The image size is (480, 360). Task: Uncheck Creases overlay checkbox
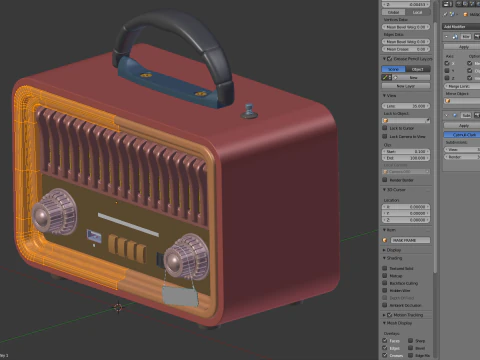[x=385, y=355]
